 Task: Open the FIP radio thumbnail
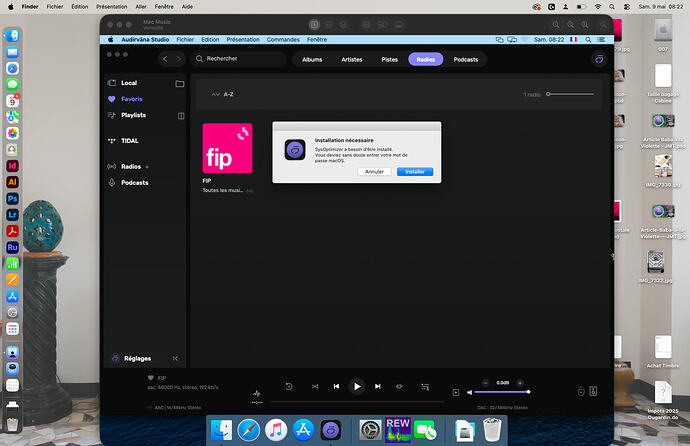(227, 148)
